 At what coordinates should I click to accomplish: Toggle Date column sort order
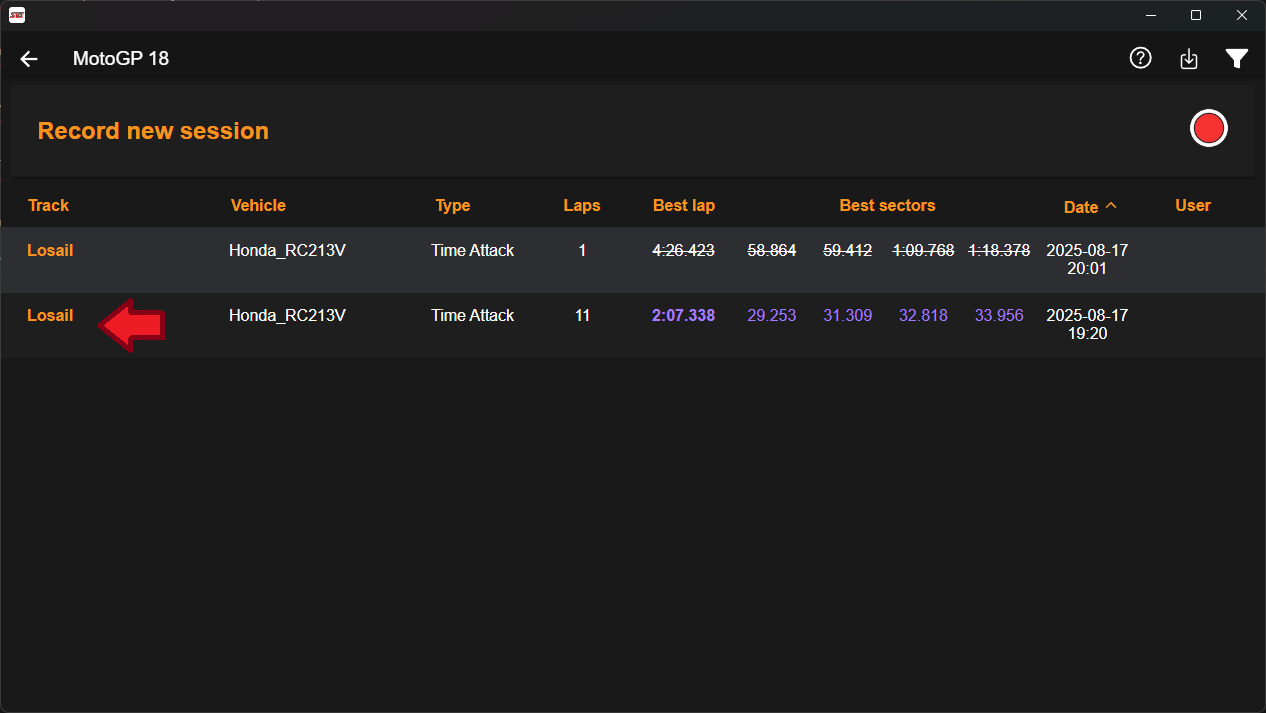point(1090,207)
